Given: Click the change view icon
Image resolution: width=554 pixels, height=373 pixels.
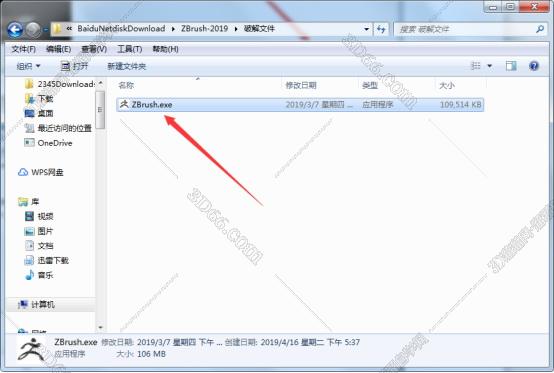Looking at the screenshot, I should pos(476,66).
